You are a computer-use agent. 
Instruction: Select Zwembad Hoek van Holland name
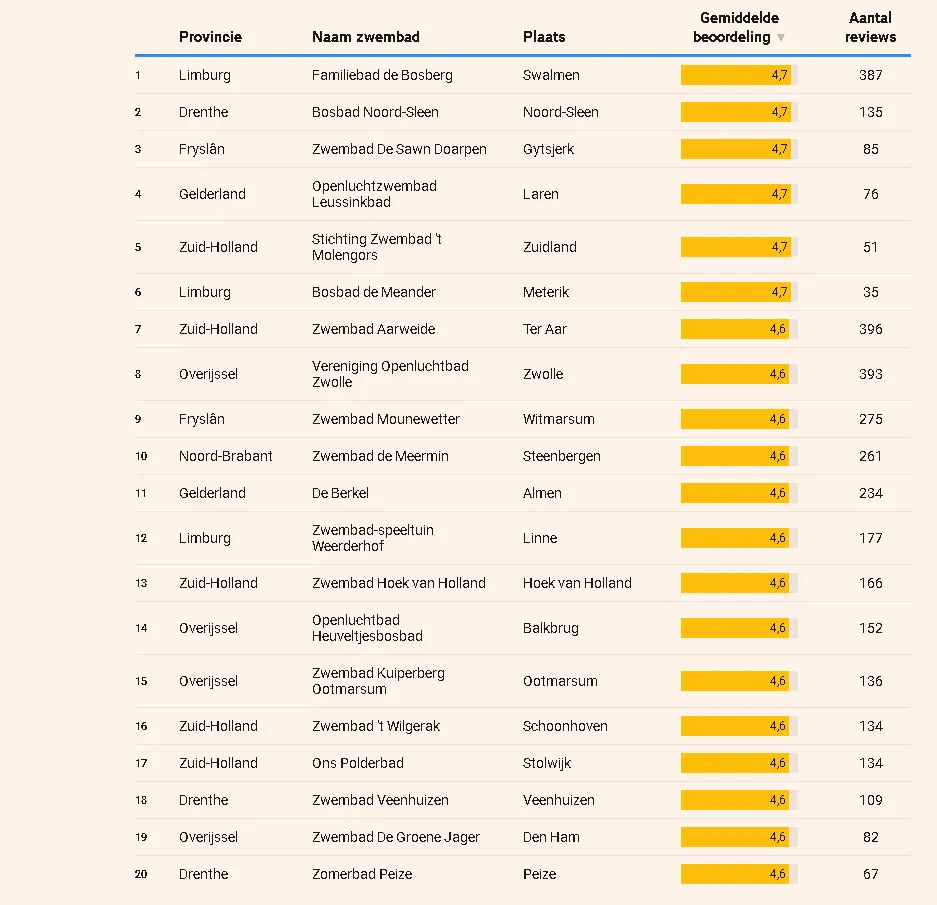tap(399, 583)
